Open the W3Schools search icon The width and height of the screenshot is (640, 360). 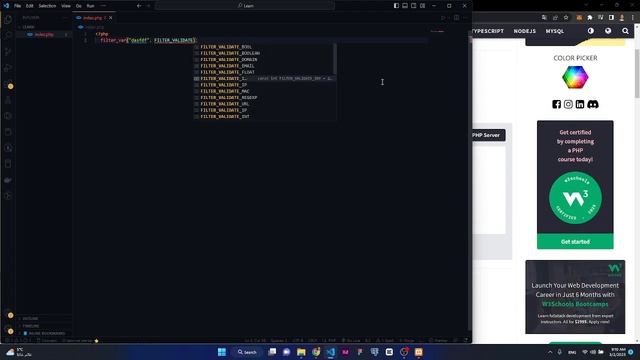pyautogui.click(x=625, y=31)
